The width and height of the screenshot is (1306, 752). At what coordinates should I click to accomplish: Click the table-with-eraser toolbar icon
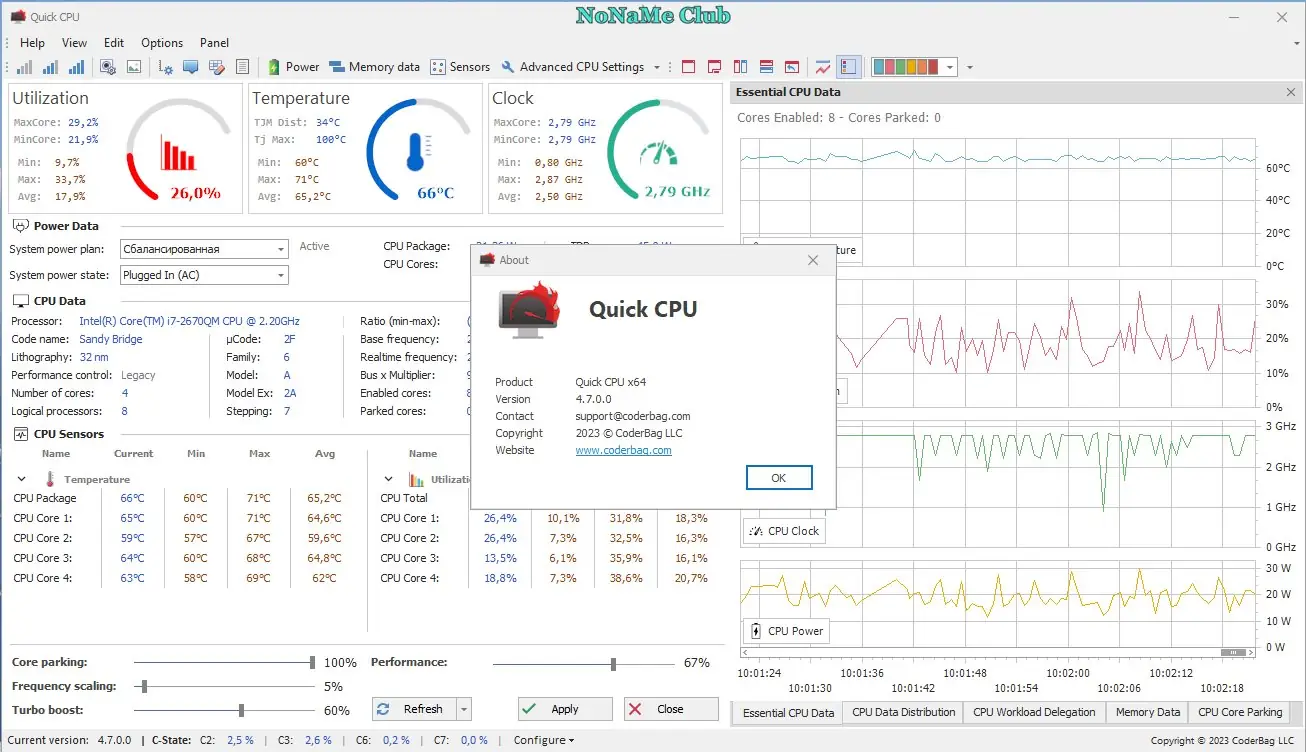click(x=216, y=67)
